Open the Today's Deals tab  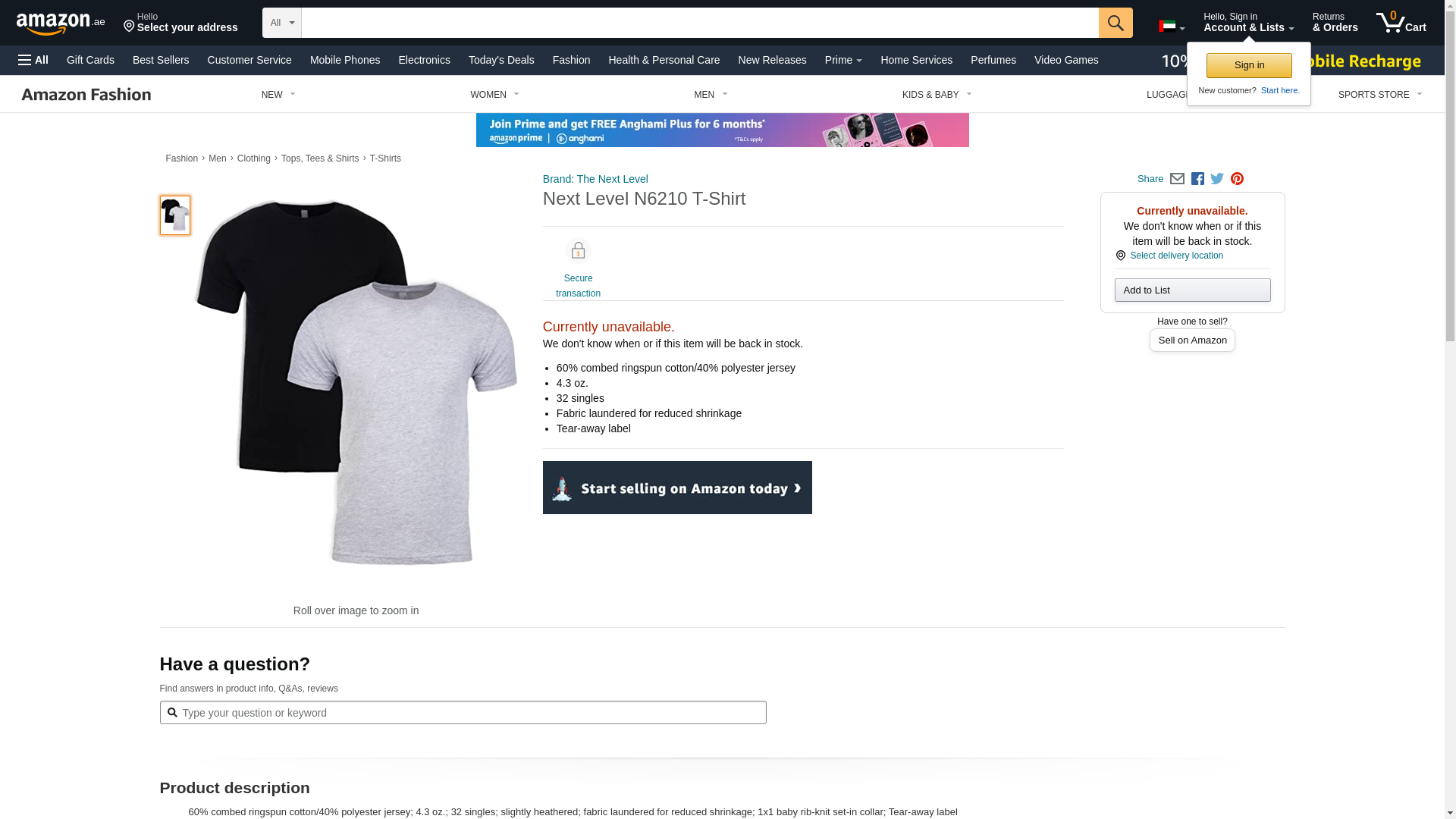tap(501, 60)
